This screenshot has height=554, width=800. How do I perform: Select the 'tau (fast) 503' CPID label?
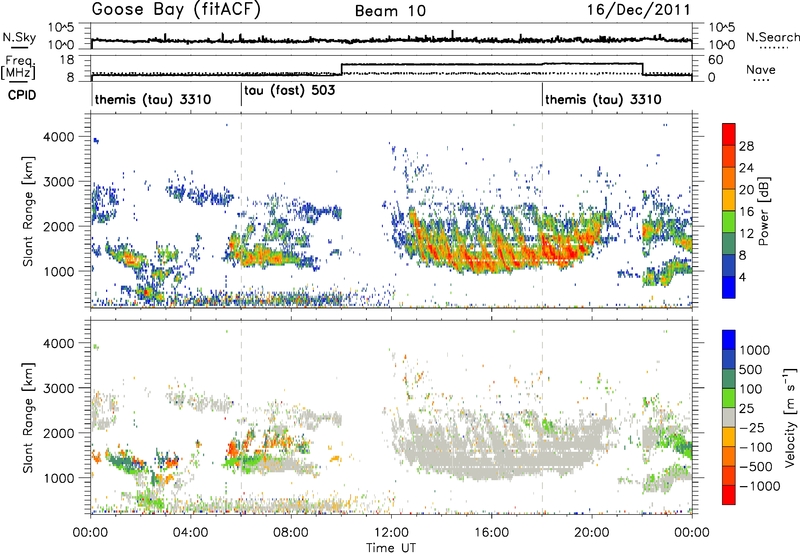[290, 91]
